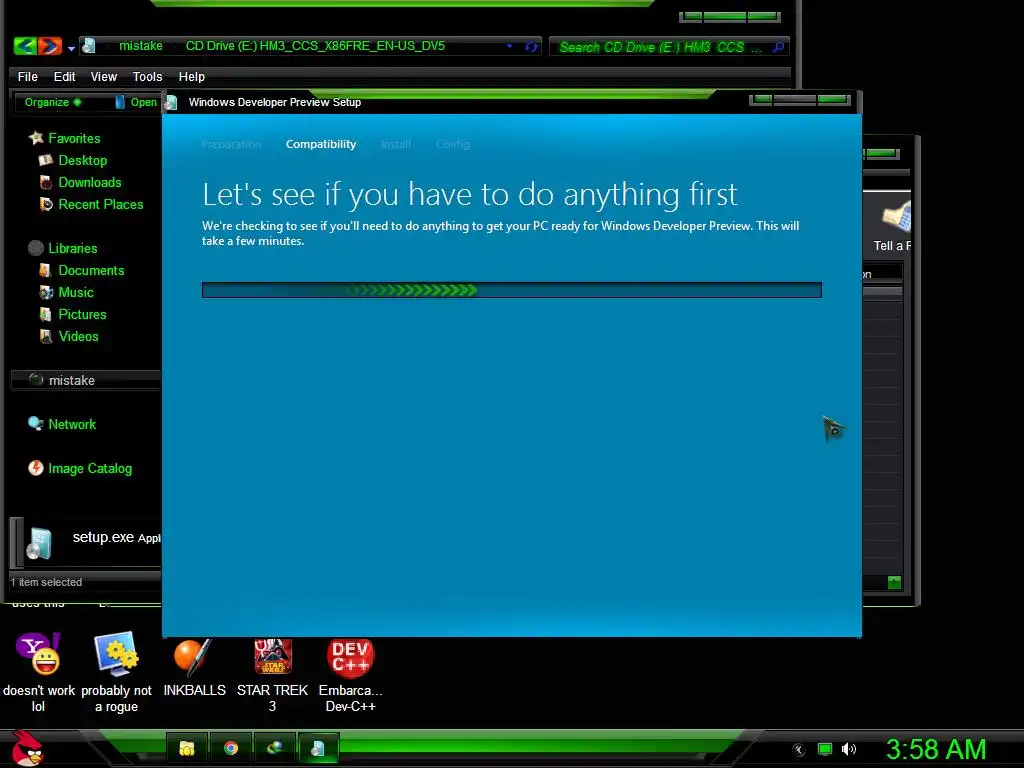1024x768 pixels.
Task: Show hidden tray icons arrow
Action: [799, 750]
